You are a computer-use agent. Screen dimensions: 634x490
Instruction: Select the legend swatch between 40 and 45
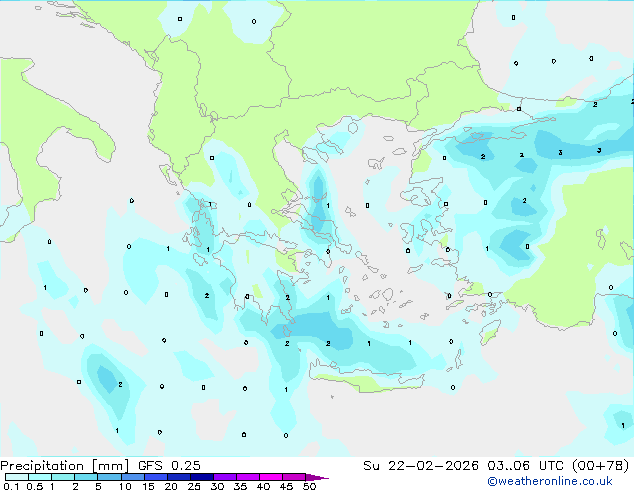coord(271,477)
